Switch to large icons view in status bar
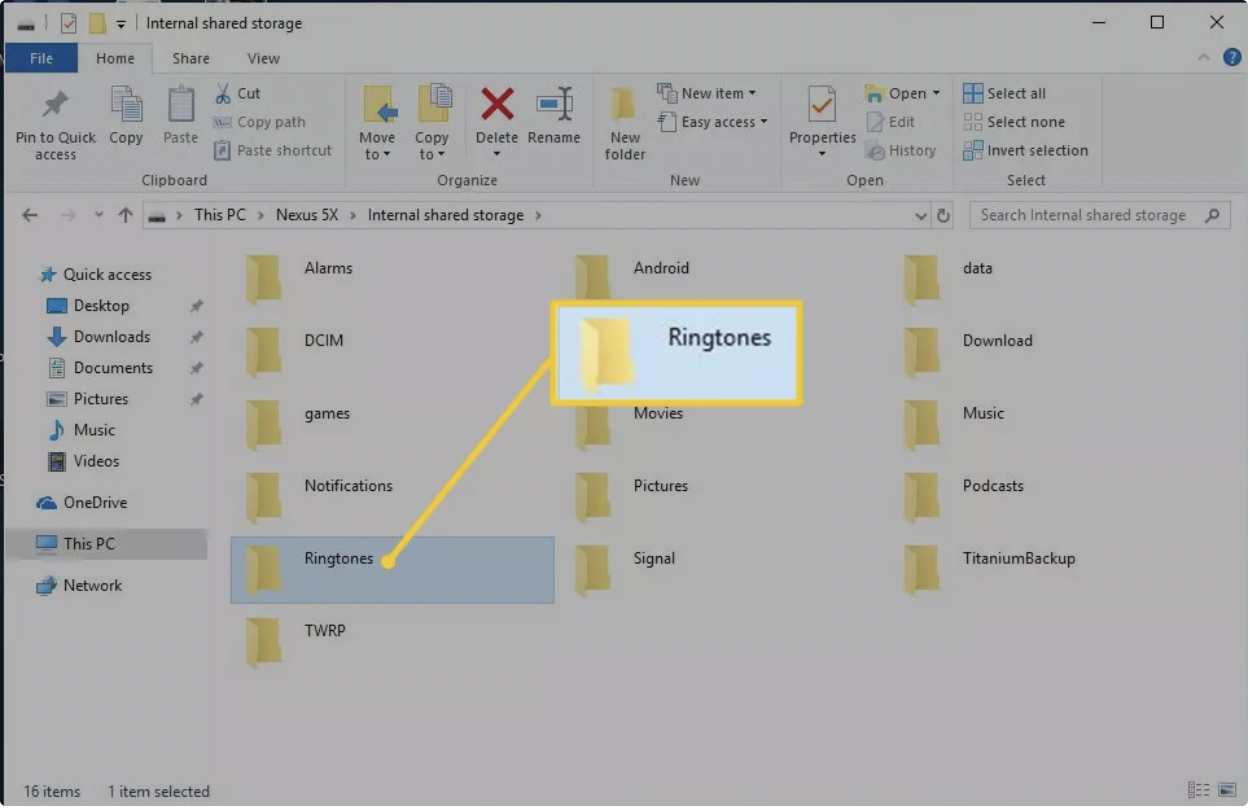1250x808 pixels. (1227, 791)
